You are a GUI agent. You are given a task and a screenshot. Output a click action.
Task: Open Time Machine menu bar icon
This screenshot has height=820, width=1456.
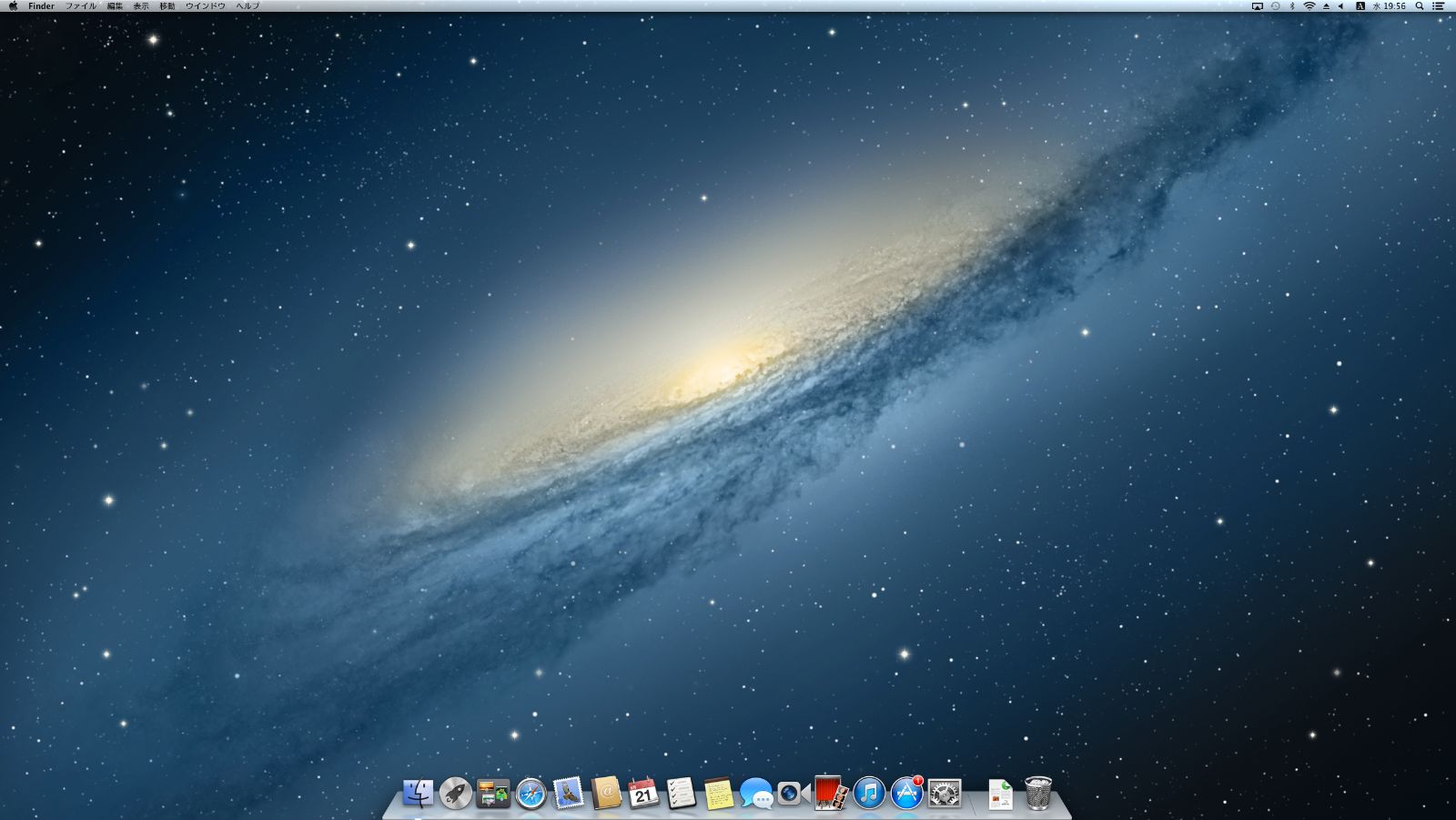(1275, 5)
